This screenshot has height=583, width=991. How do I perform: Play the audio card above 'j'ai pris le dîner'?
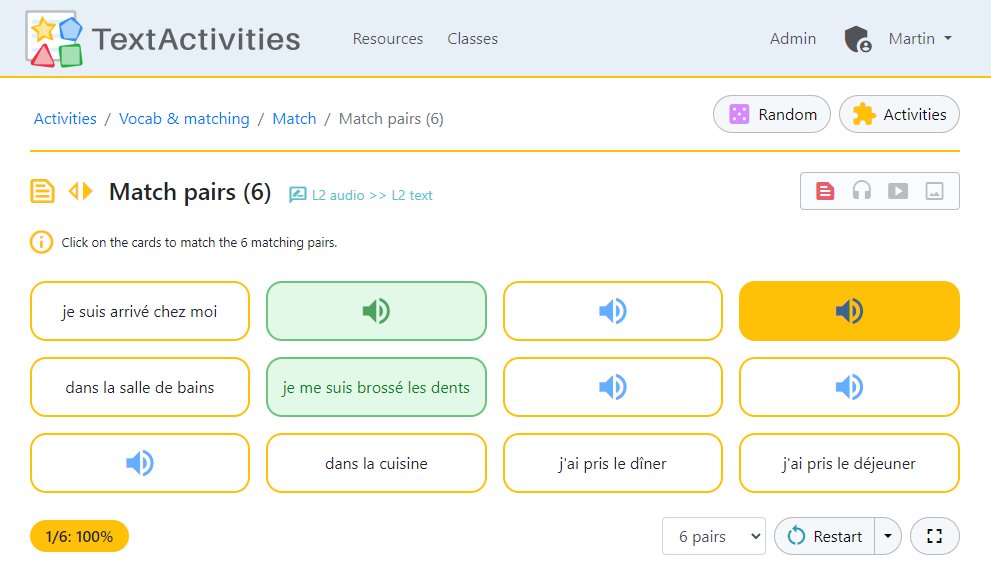[612, 387]
